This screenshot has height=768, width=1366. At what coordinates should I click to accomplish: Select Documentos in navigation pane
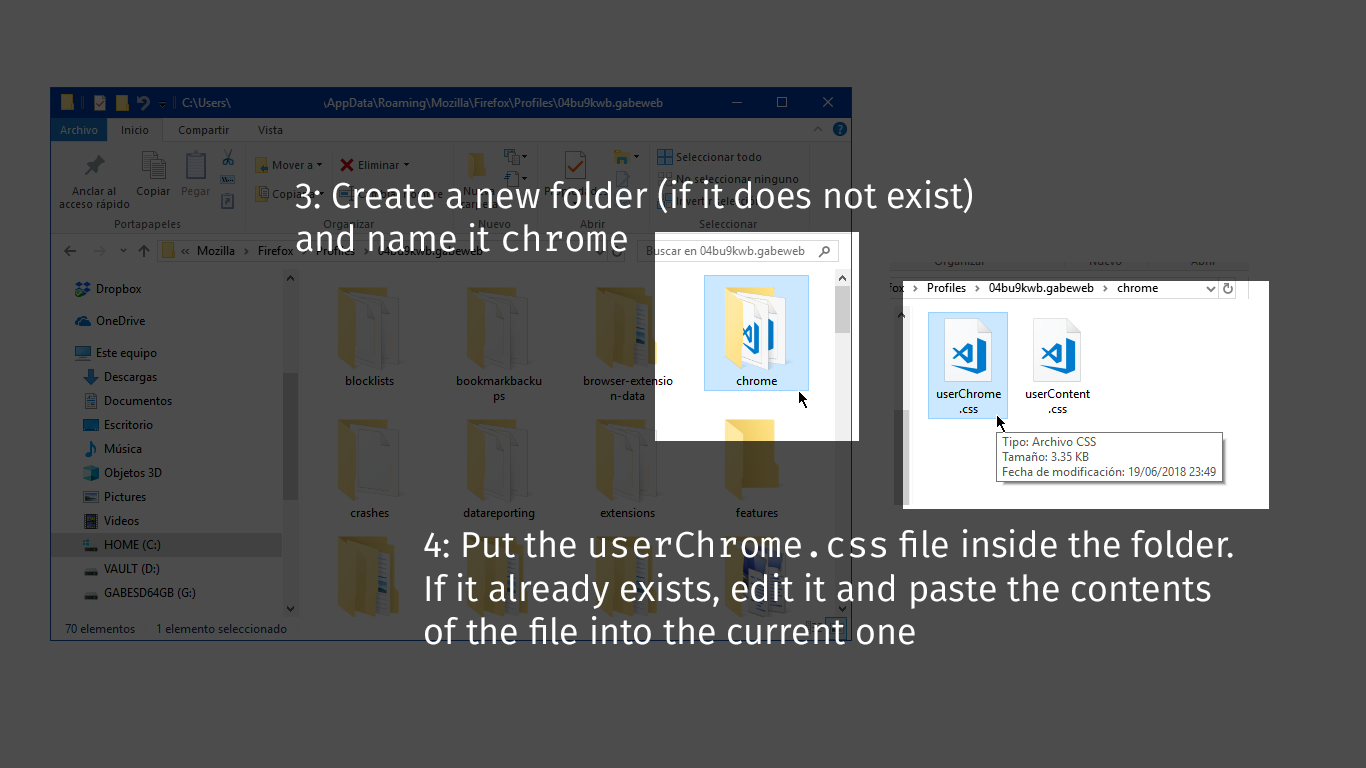[x=138, y=401]
